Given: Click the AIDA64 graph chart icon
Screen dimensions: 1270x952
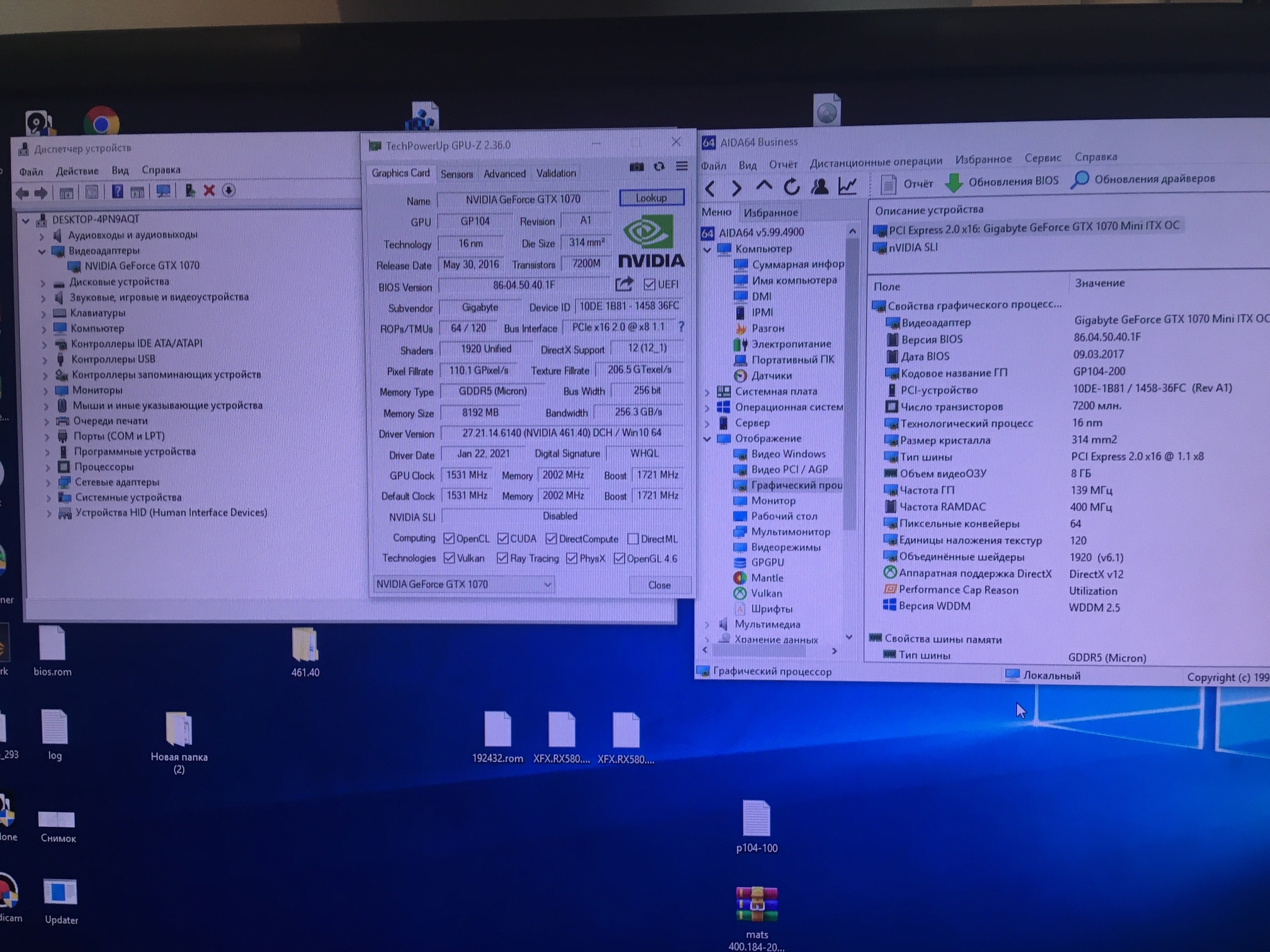Looking at the screenshot, I should tap(847, 185).
